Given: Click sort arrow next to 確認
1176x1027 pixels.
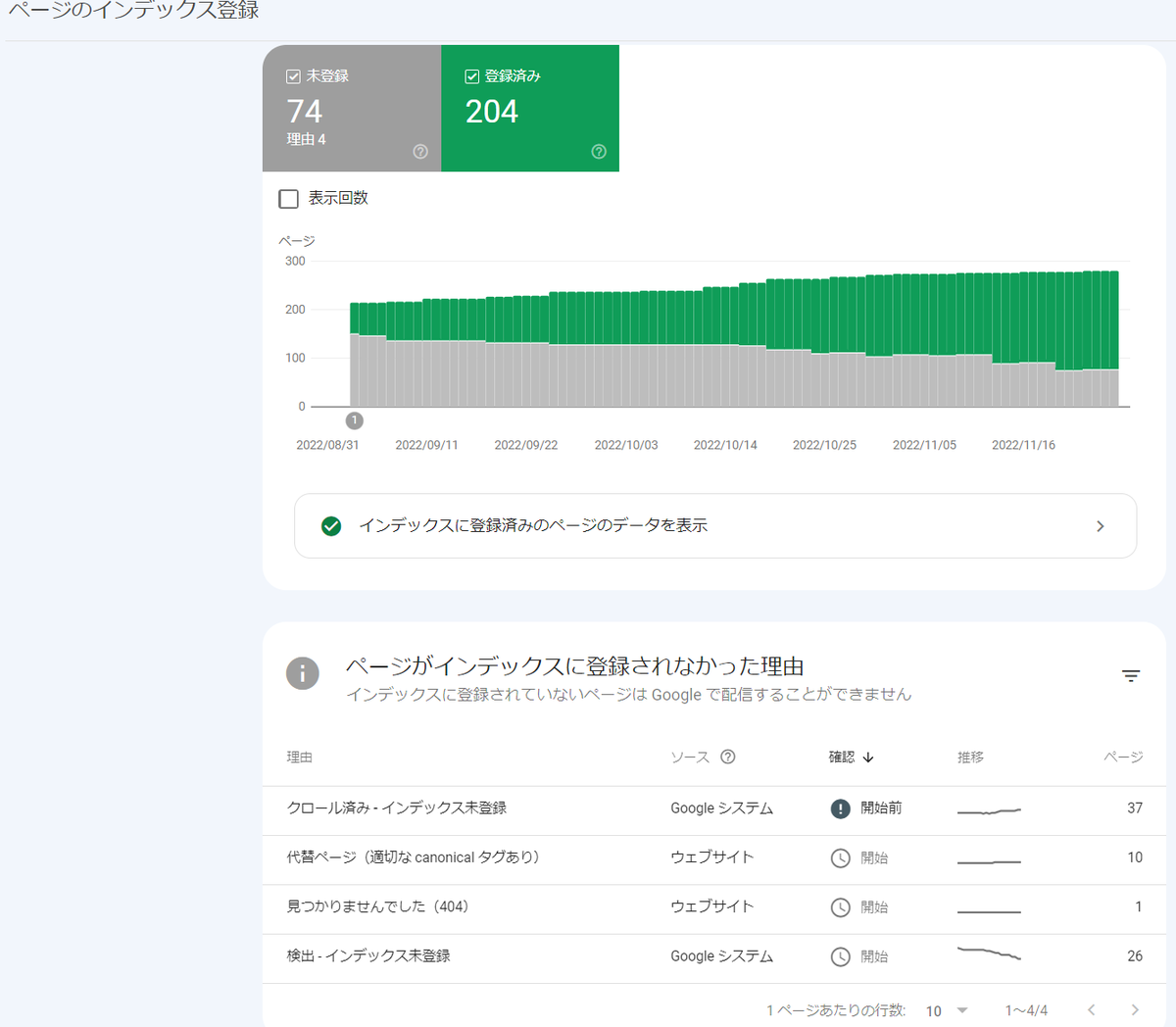Looking at the screenshot, I should [868, 758].
